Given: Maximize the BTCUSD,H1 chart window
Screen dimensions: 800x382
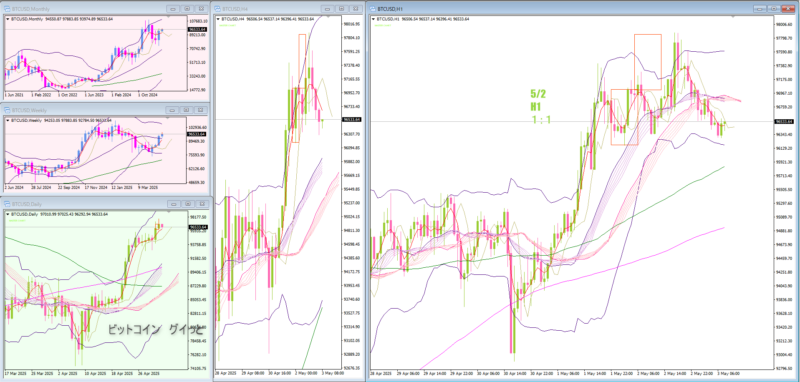Looking at the screenshot, I should (x=774, y=9).
